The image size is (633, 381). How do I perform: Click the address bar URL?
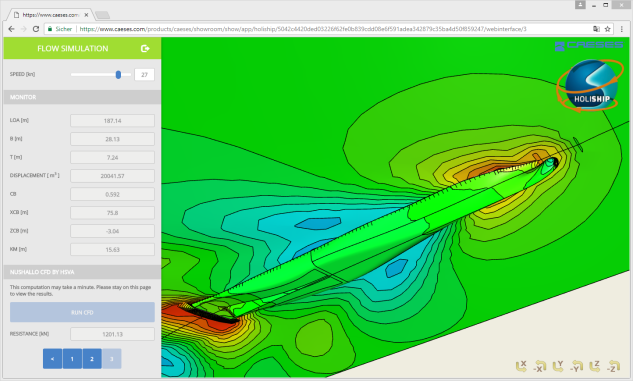point(303,29)
